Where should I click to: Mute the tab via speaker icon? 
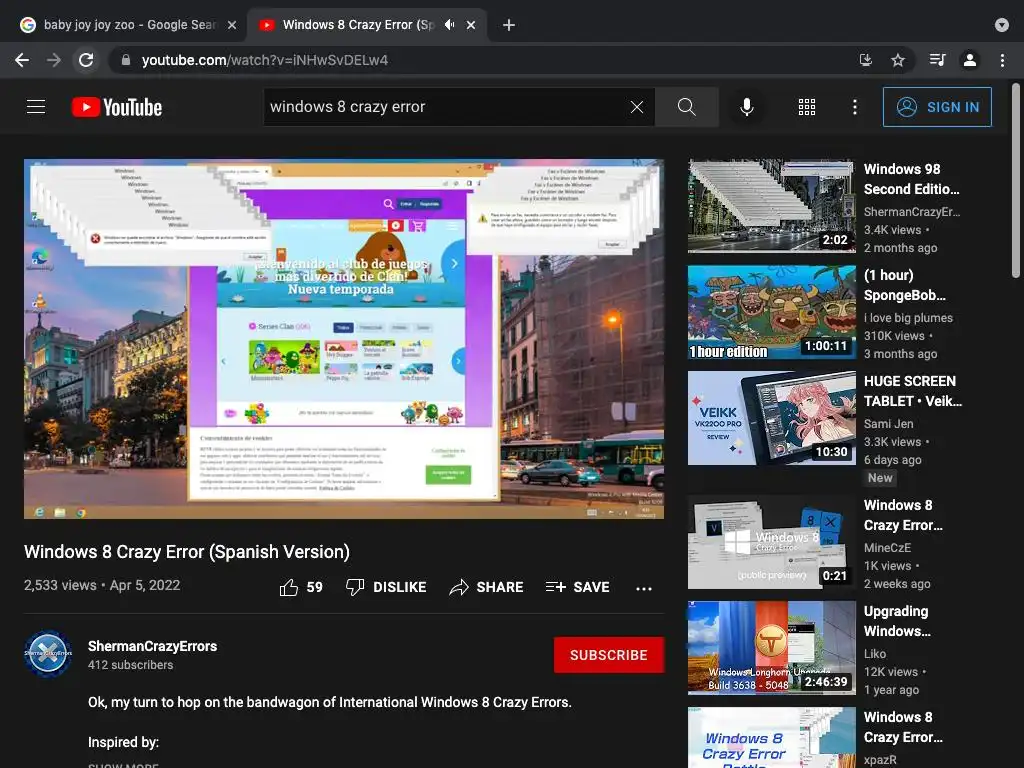(x=449, y=25)
